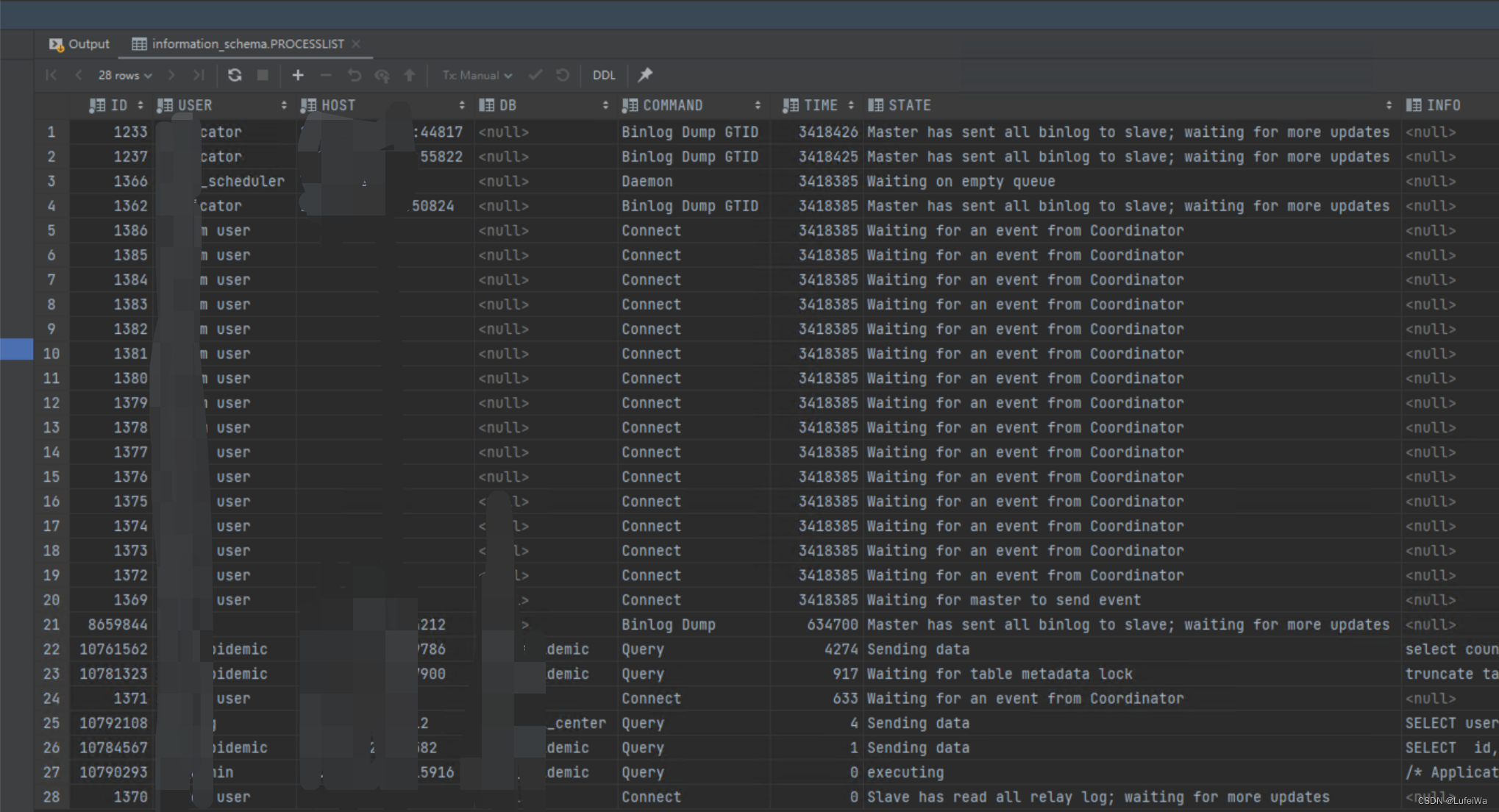
Task: Go to first page of rows
Action: coord(51,75)
